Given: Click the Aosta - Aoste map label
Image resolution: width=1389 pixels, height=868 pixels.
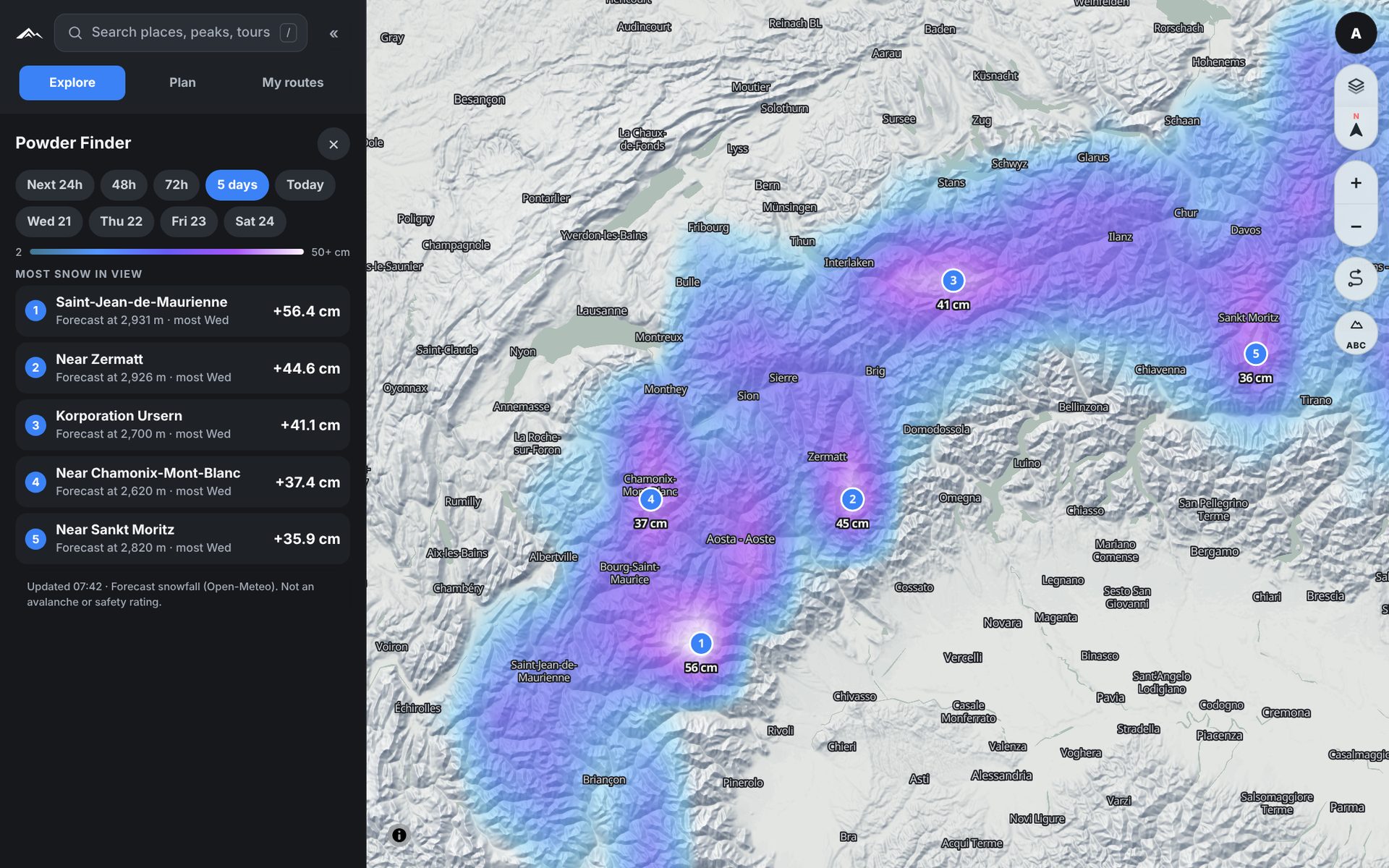Looking at the screenshot, I should [x=740, y=539].
